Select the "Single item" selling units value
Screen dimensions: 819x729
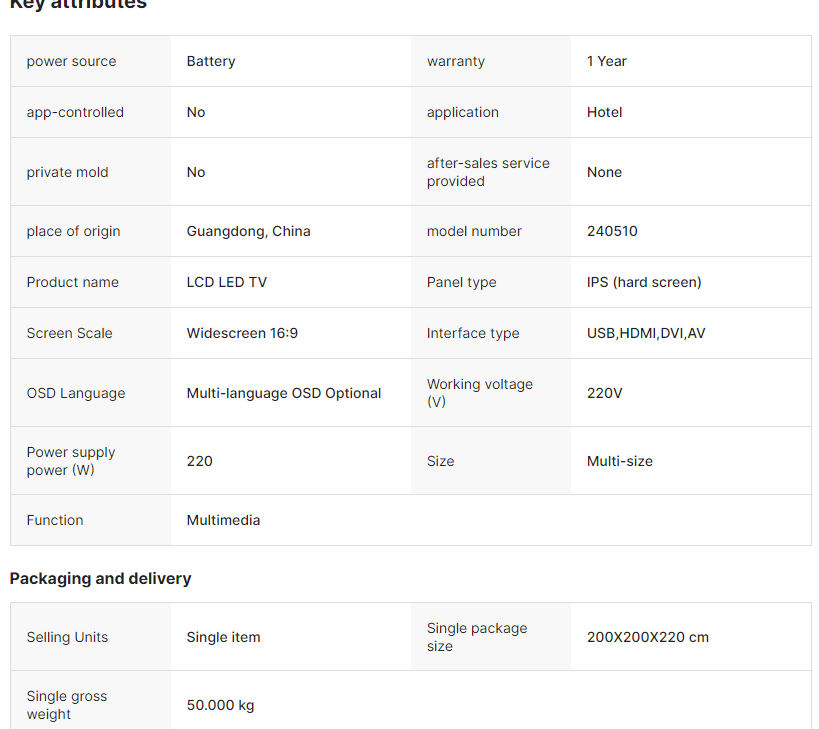pyautogui.click(x=223, y=637)
